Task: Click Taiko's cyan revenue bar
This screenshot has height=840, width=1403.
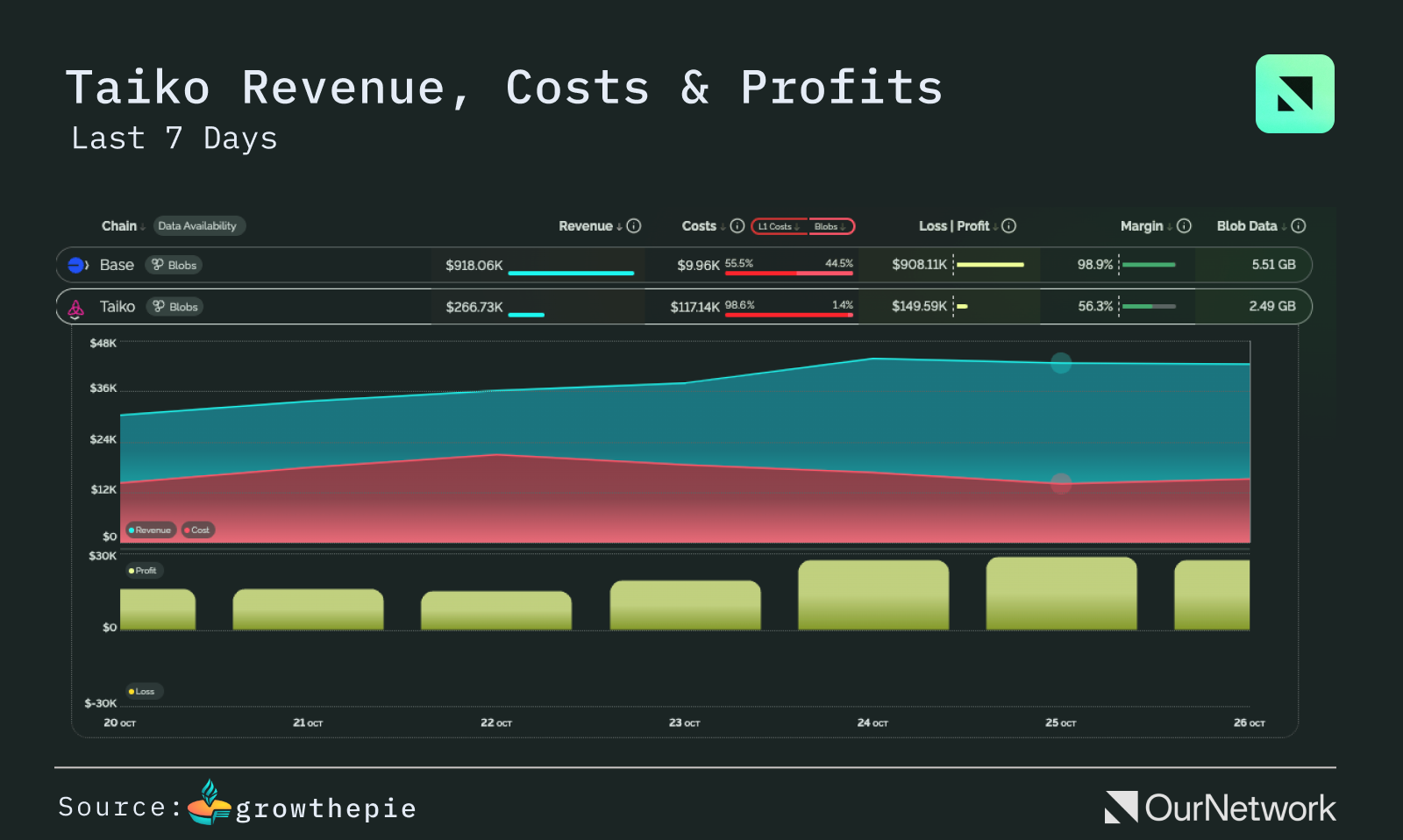Action: tap(526, 314)
